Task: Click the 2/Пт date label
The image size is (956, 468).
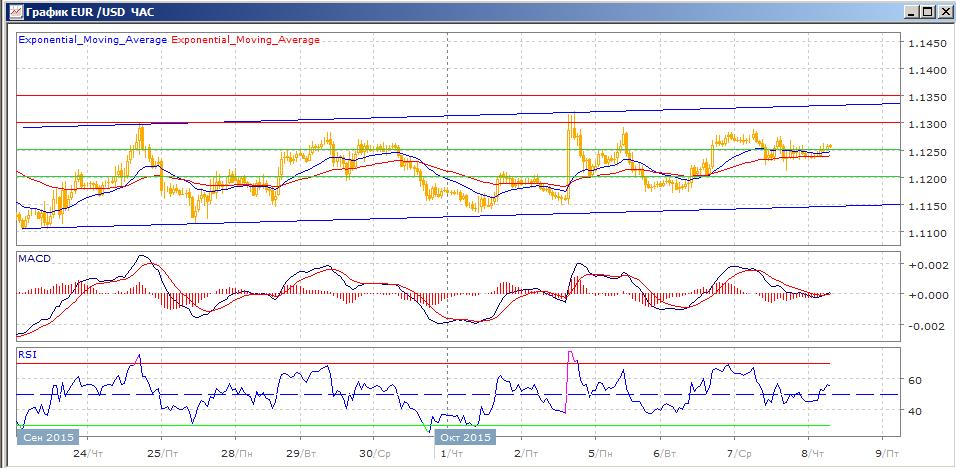Action: pos(526,454)
